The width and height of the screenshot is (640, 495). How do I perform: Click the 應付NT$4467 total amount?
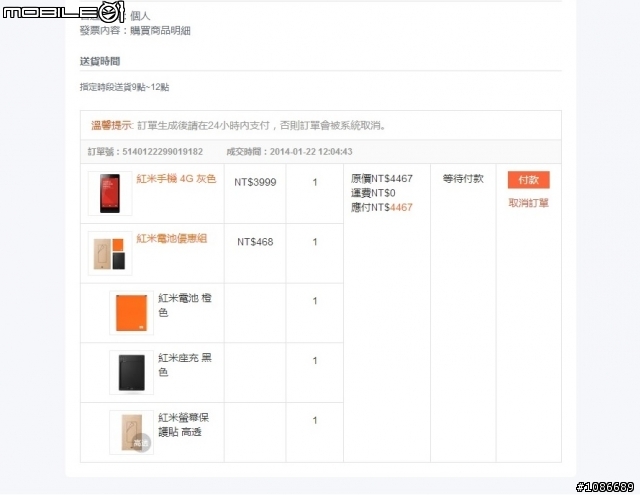tap(382, 207)
